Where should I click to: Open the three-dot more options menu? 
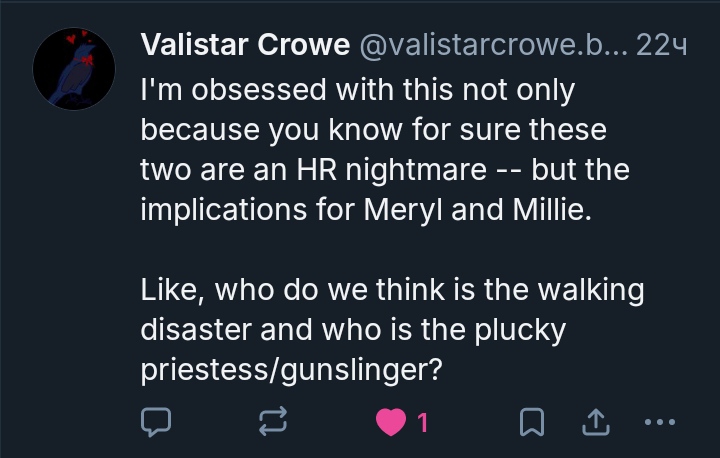tap(660, 423)
